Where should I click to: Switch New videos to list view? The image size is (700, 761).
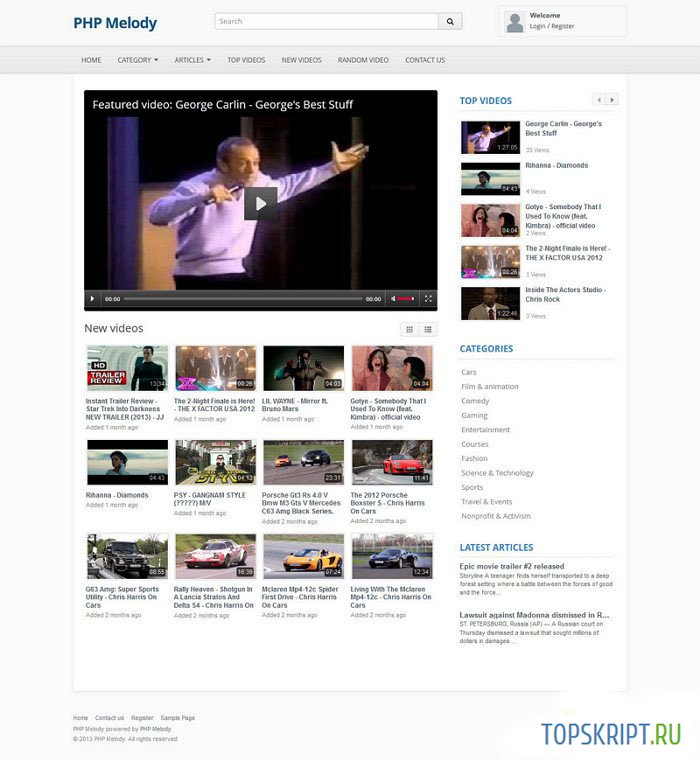coord(428,330)
